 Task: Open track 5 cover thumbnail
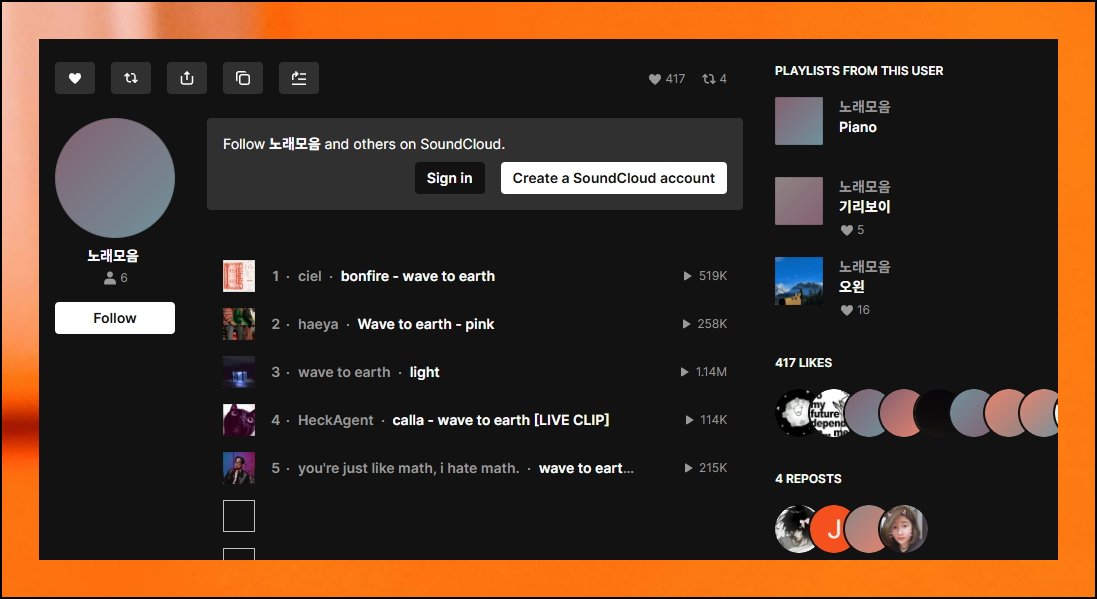pos(239,468)
